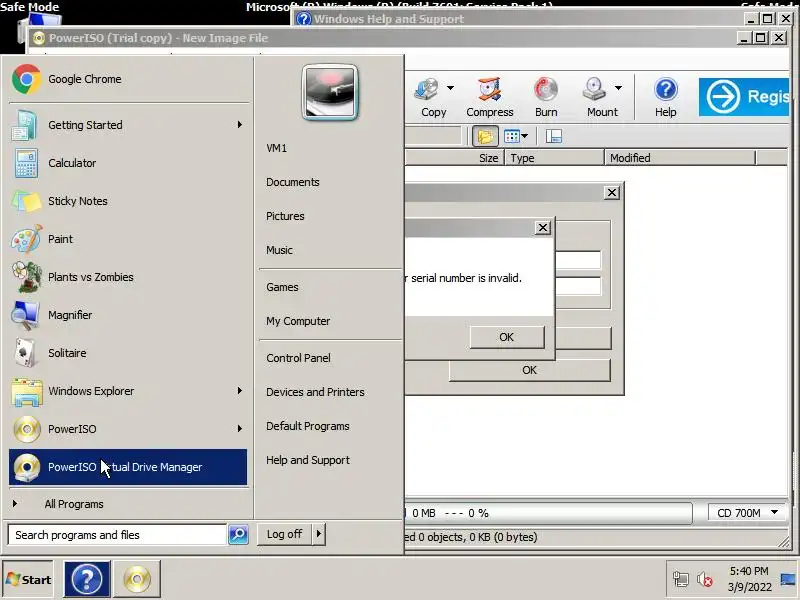Click the network tray icon
The height and width of the screenshot is (600, 800).
(x=681, y=580)
